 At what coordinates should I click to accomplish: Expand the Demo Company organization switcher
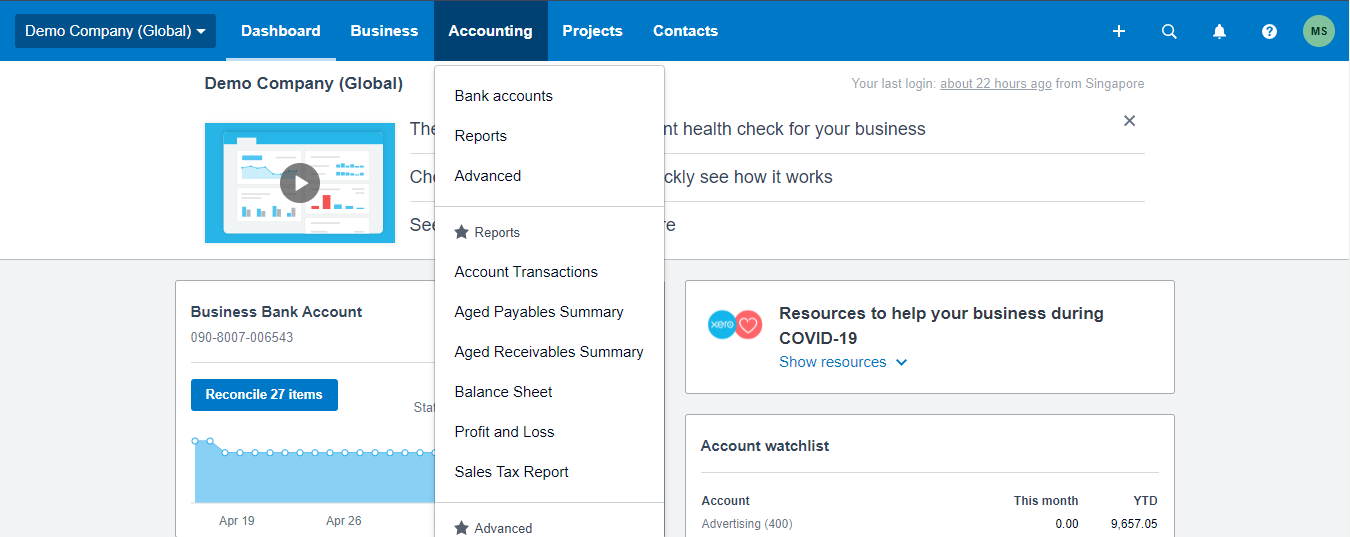click(x=116, y=31)
